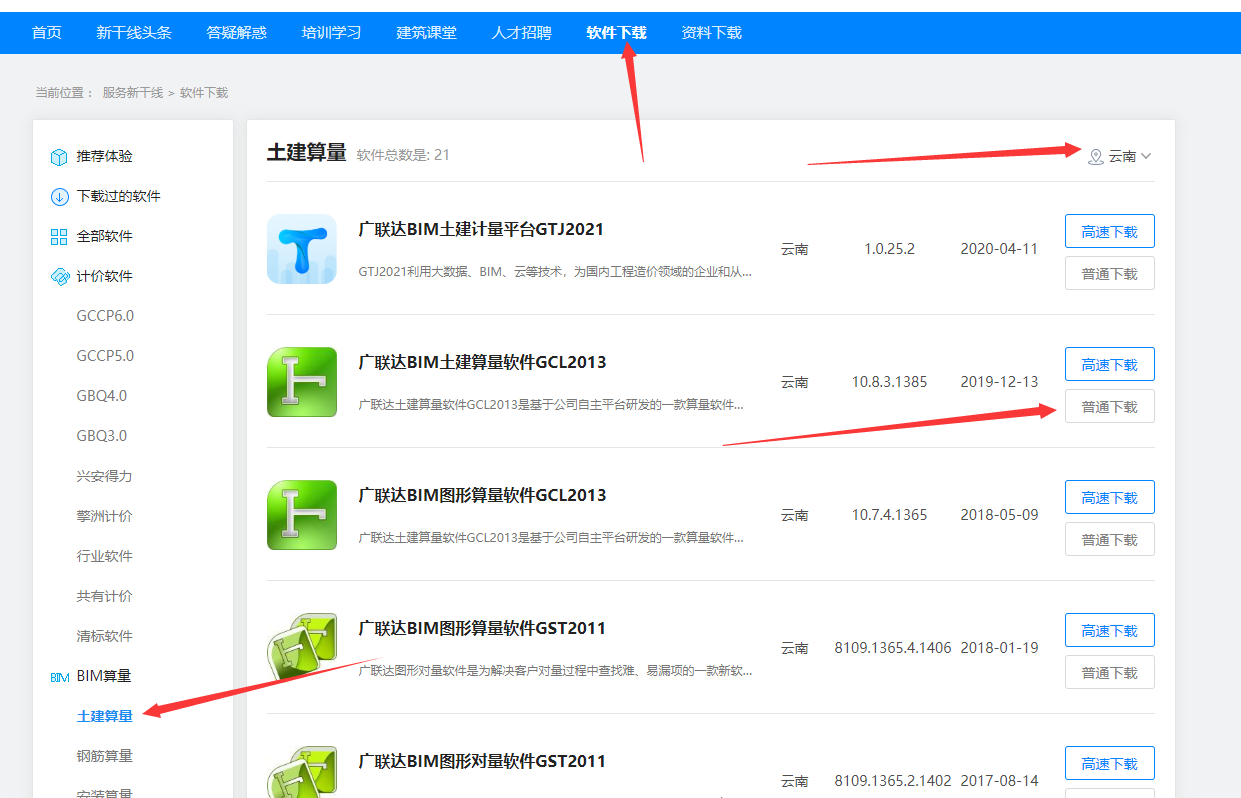The width and height of the screenshot is (1241, 798).
Task: Open the 资料下载 navigation item
Action: (712, 33)
